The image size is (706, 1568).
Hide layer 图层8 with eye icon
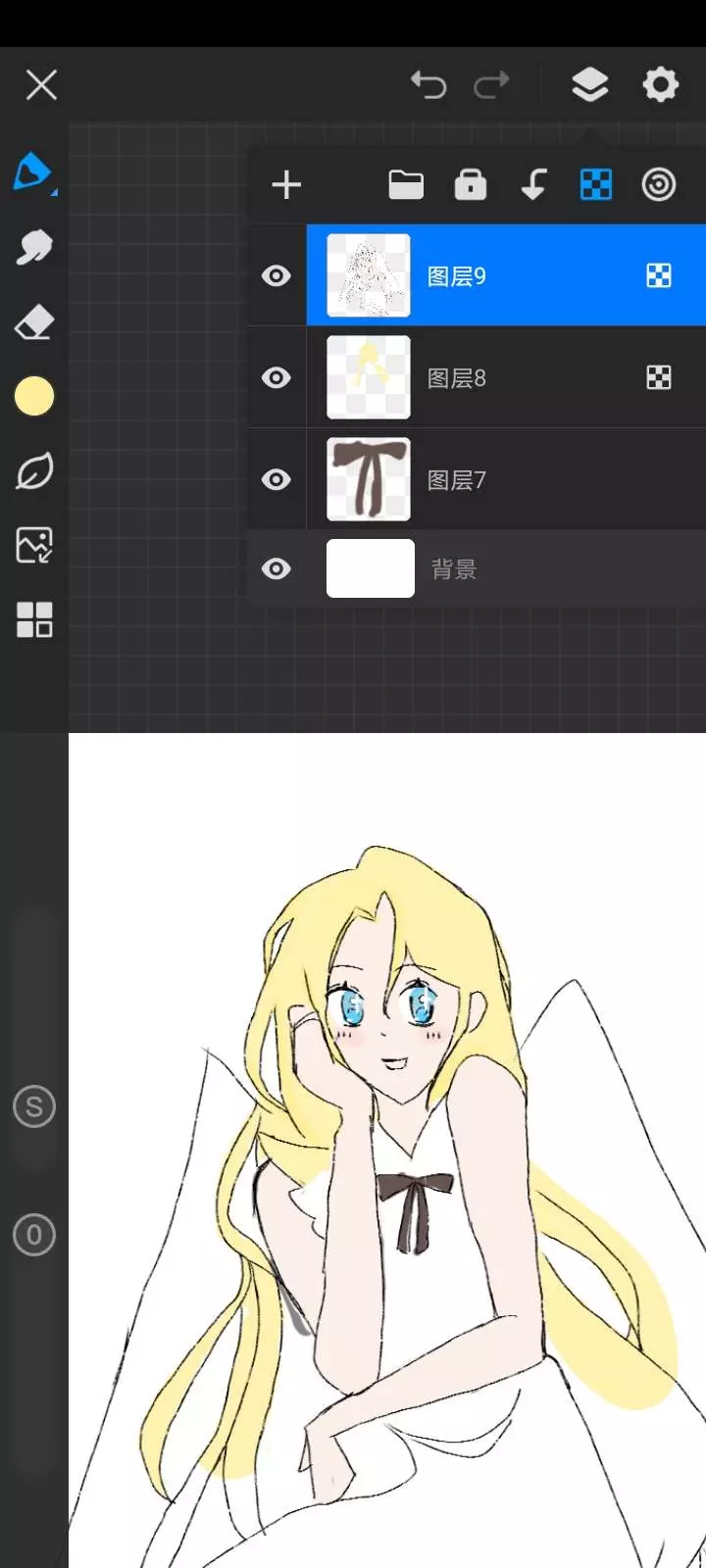(x=277, y=377)
